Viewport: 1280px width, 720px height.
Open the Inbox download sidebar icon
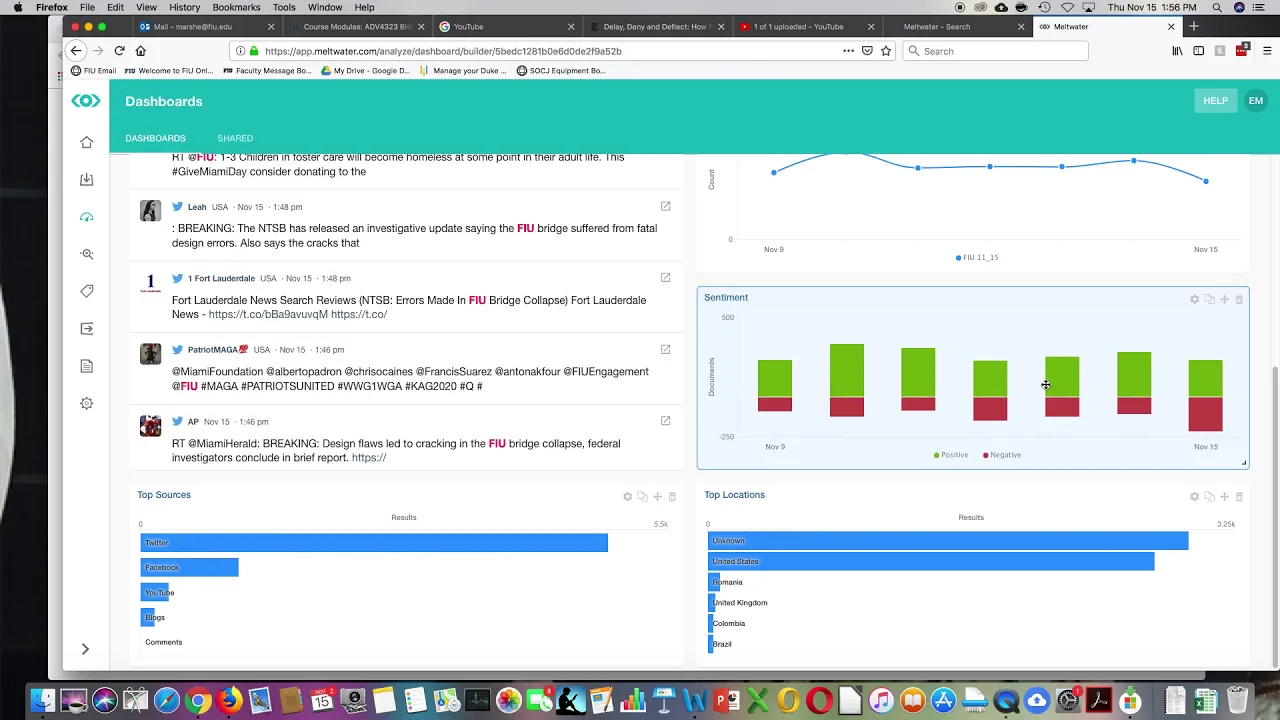click(x=86, y=179)
